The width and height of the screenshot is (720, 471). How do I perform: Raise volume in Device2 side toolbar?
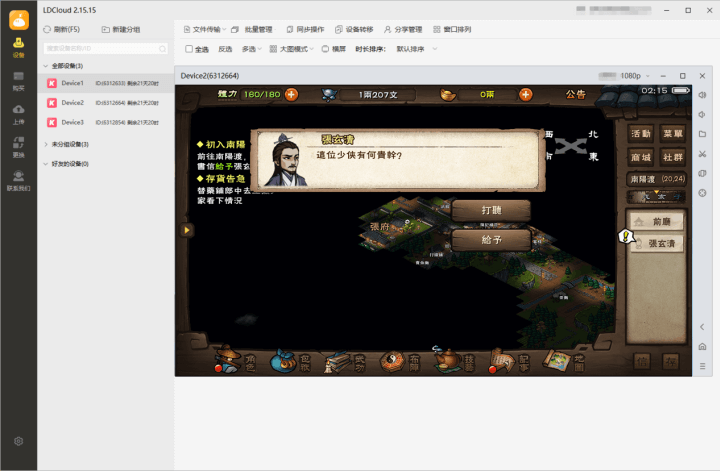pos(702,95)
